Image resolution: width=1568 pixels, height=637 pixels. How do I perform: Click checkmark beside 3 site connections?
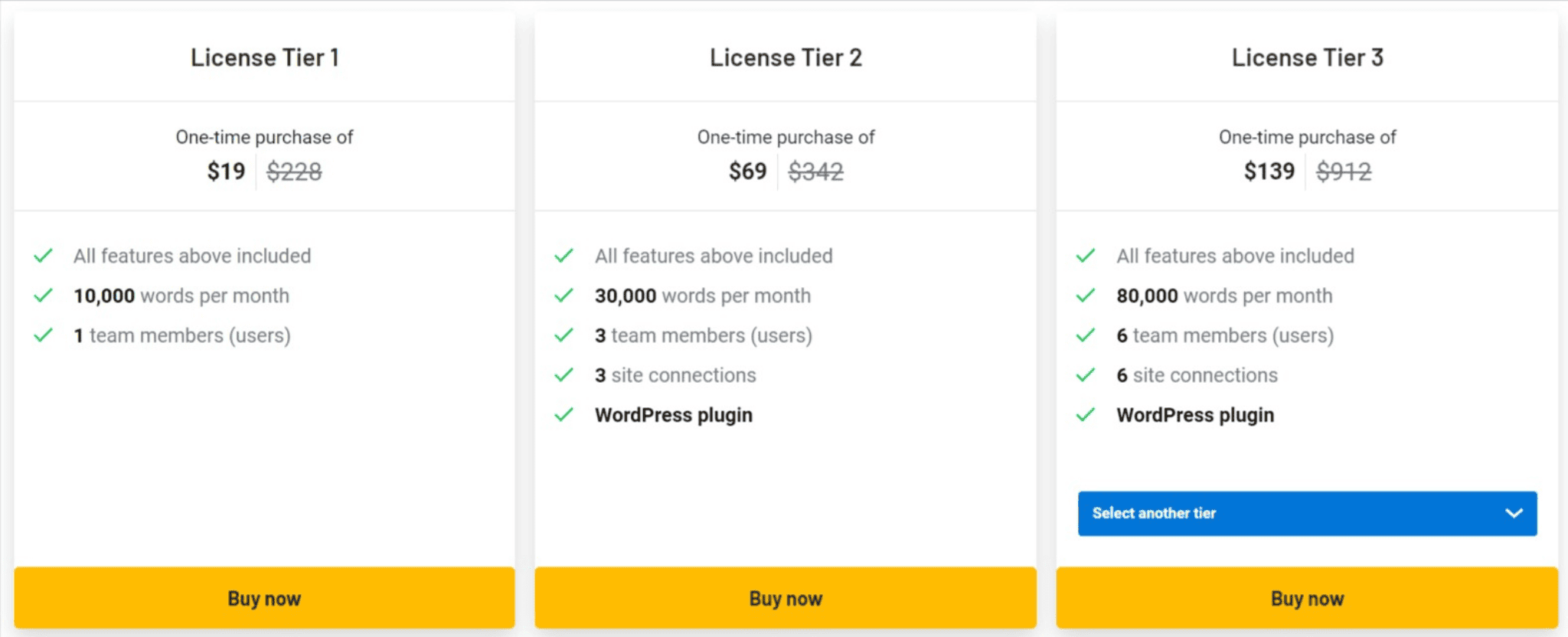pyautogui.click(x=564, y=375)
